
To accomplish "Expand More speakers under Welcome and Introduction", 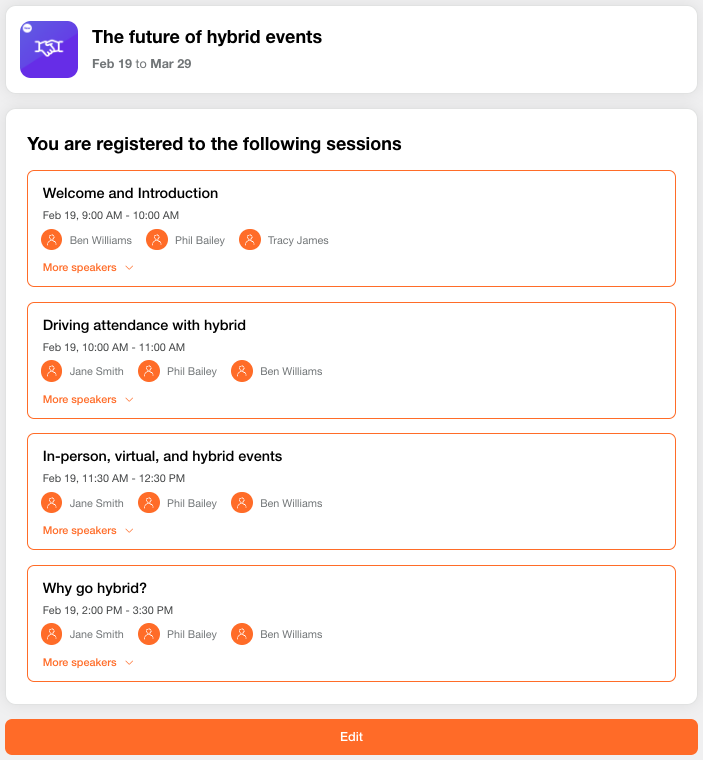I will tap(88, 268).
